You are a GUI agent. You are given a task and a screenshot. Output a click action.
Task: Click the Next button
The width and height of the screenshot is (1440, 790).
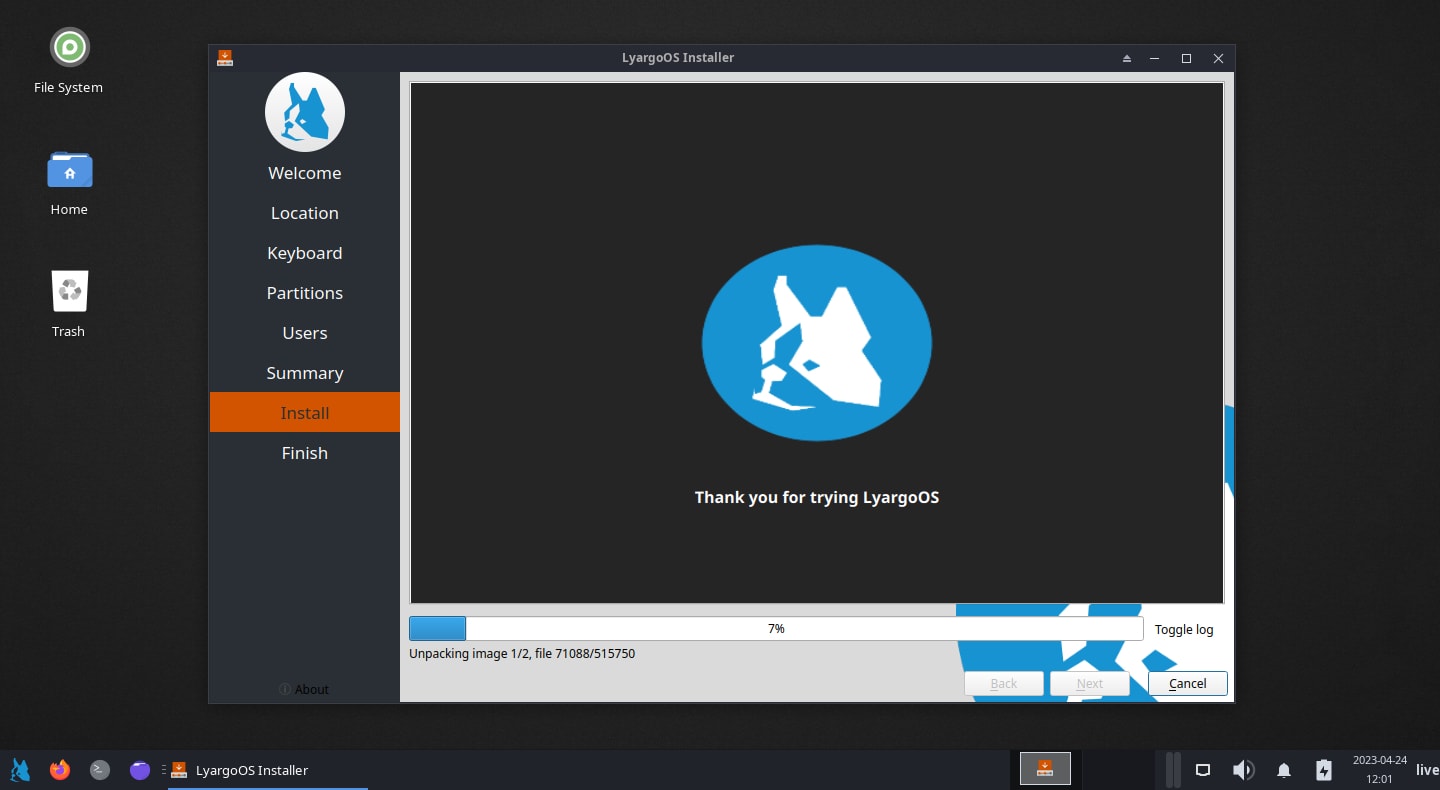click(1090, 684)
